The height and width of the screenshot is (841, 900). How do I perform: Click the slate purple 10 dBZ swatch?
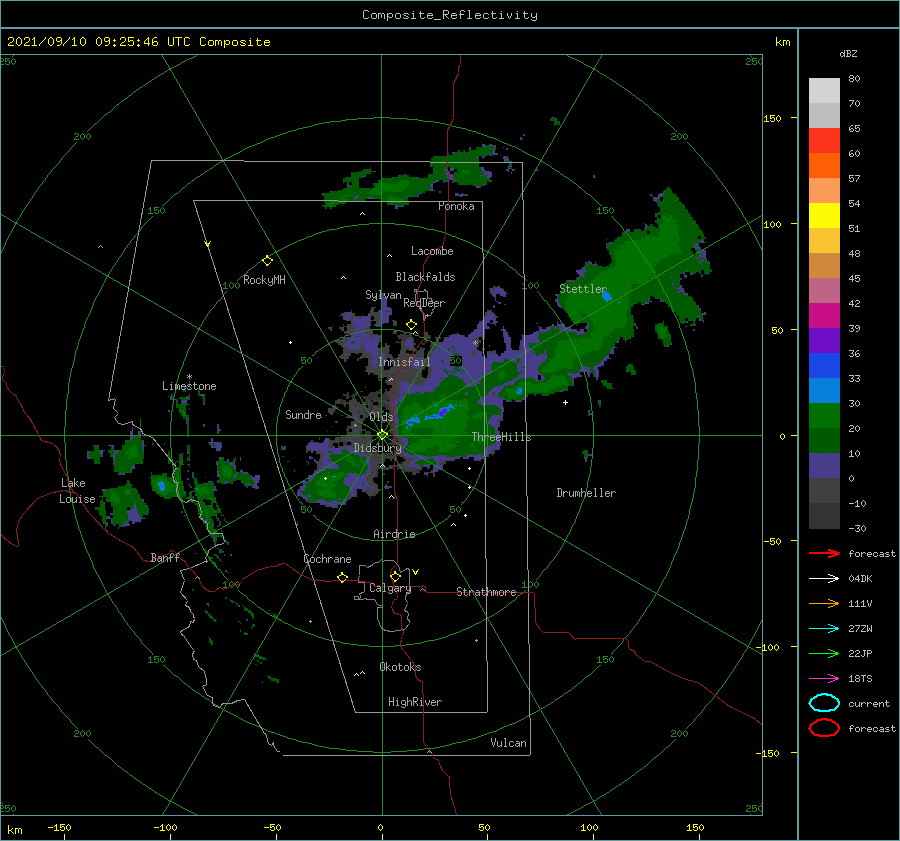824,465
